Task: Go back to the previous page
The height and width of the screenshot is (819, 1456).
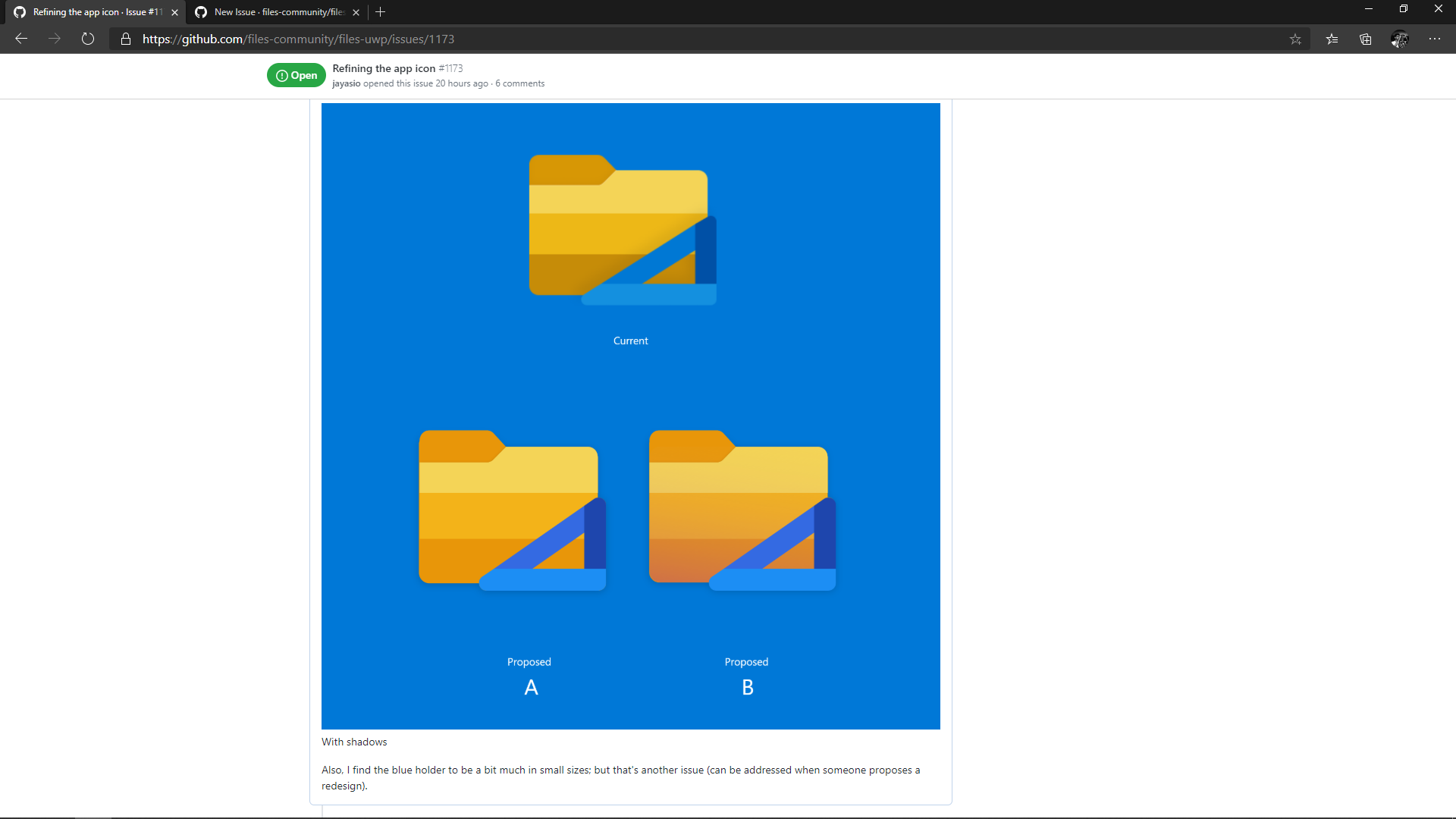Action: pyautogui.click(x=21, y=39)
